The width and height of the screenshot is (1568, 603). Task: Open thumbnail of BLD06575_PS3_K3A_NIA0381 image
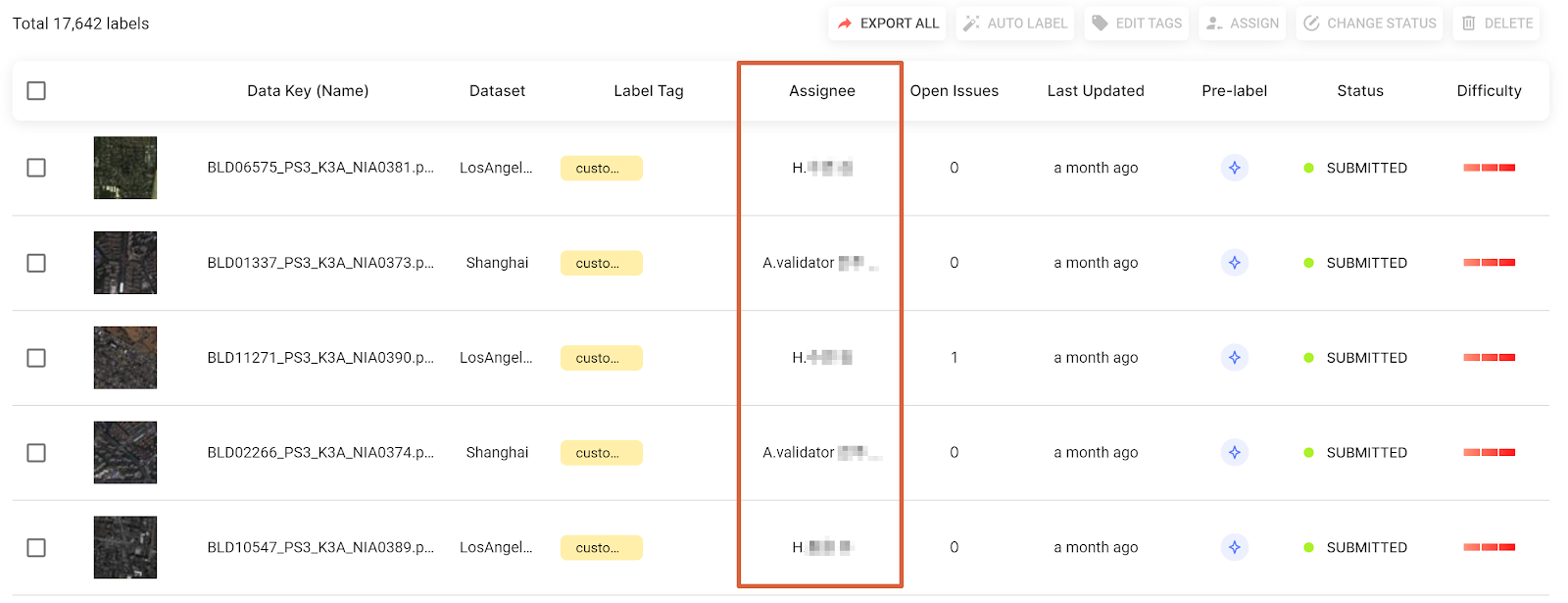tap(125, 168)
